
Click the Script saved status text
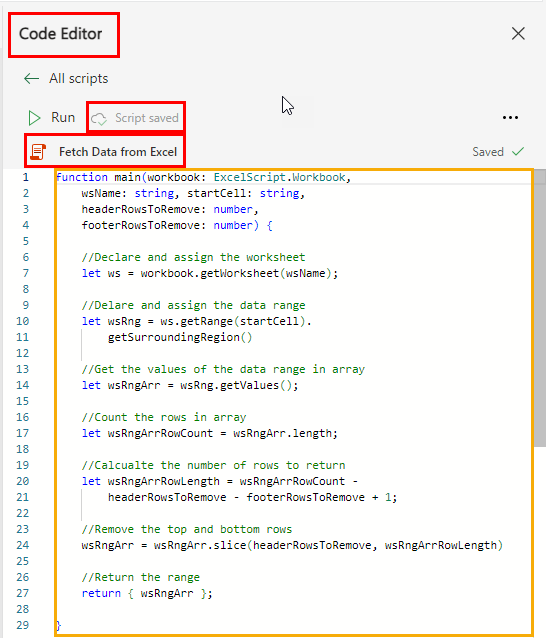[x=146, y=118]
